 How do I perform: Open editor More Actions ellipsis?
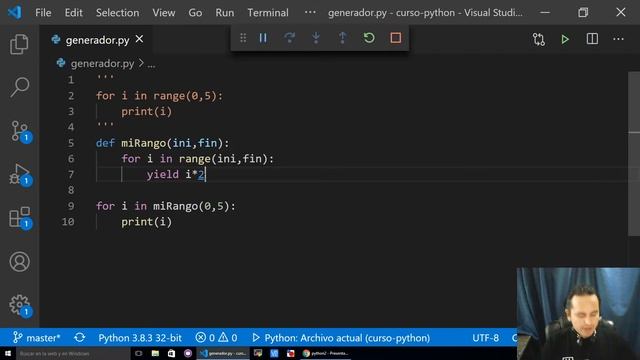coord(618,39)
